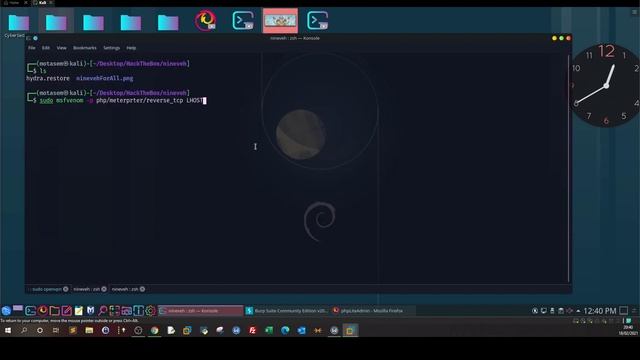The height and width of the screenshot is (360, 640).
Task: Open Konsole Bookmarks menu
Action: point(84,48)
